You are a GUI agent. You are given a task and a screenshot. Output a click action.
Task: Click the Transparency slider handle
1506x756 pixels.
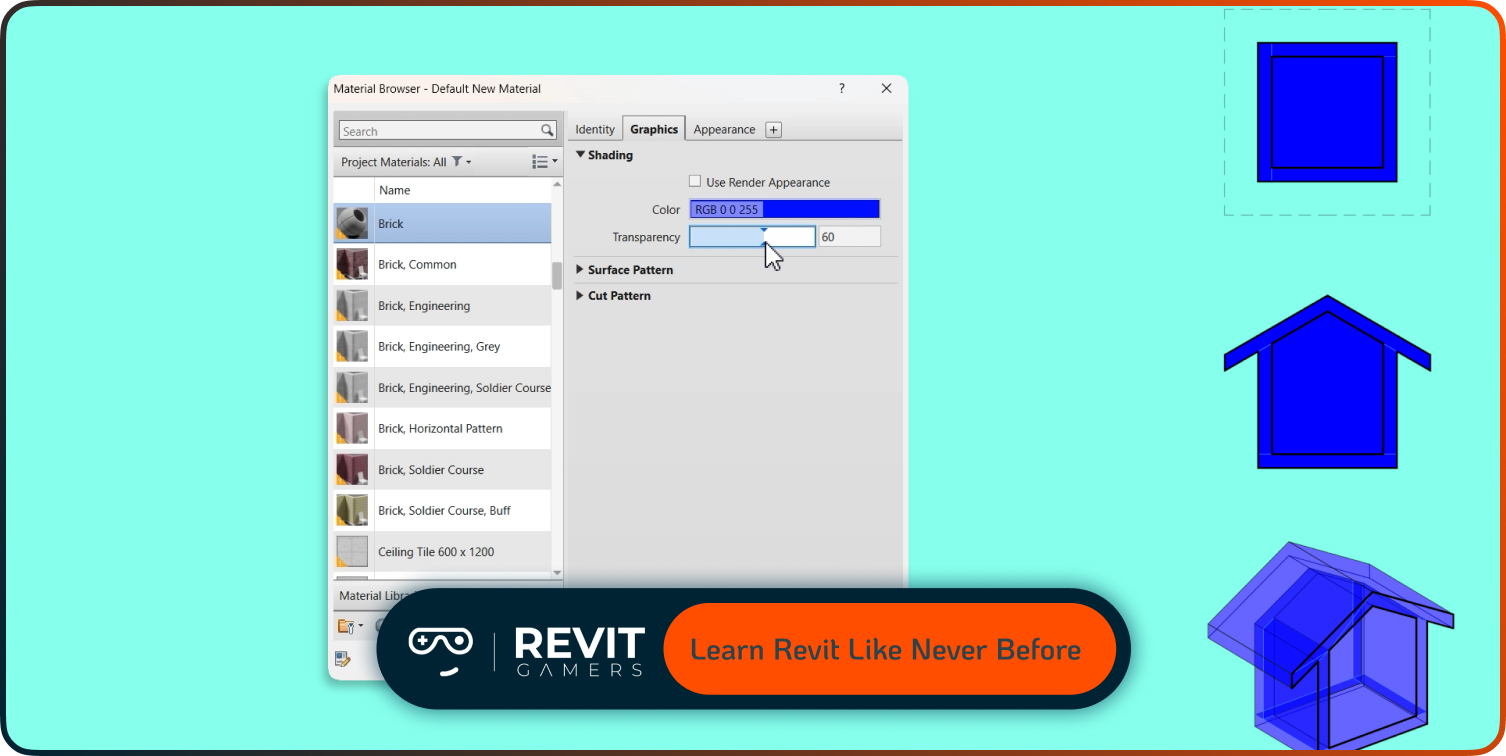[766, 236]
